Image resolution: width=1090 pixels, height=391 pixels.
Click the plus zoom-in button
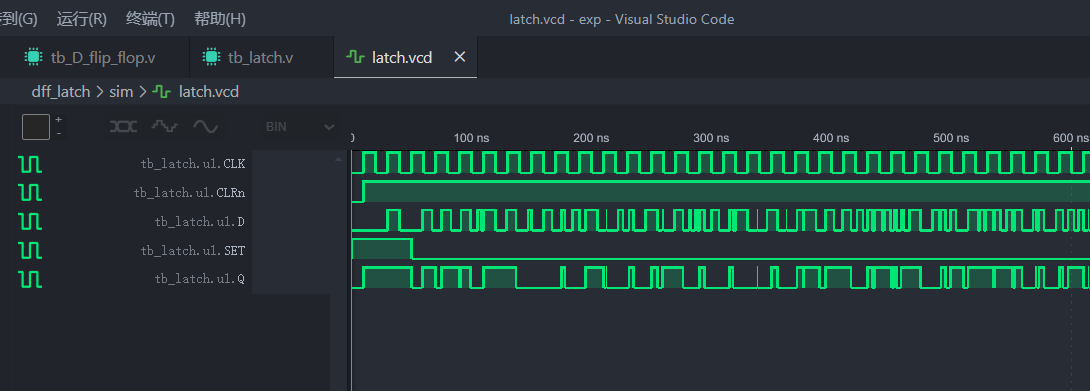tap(58, 120)
